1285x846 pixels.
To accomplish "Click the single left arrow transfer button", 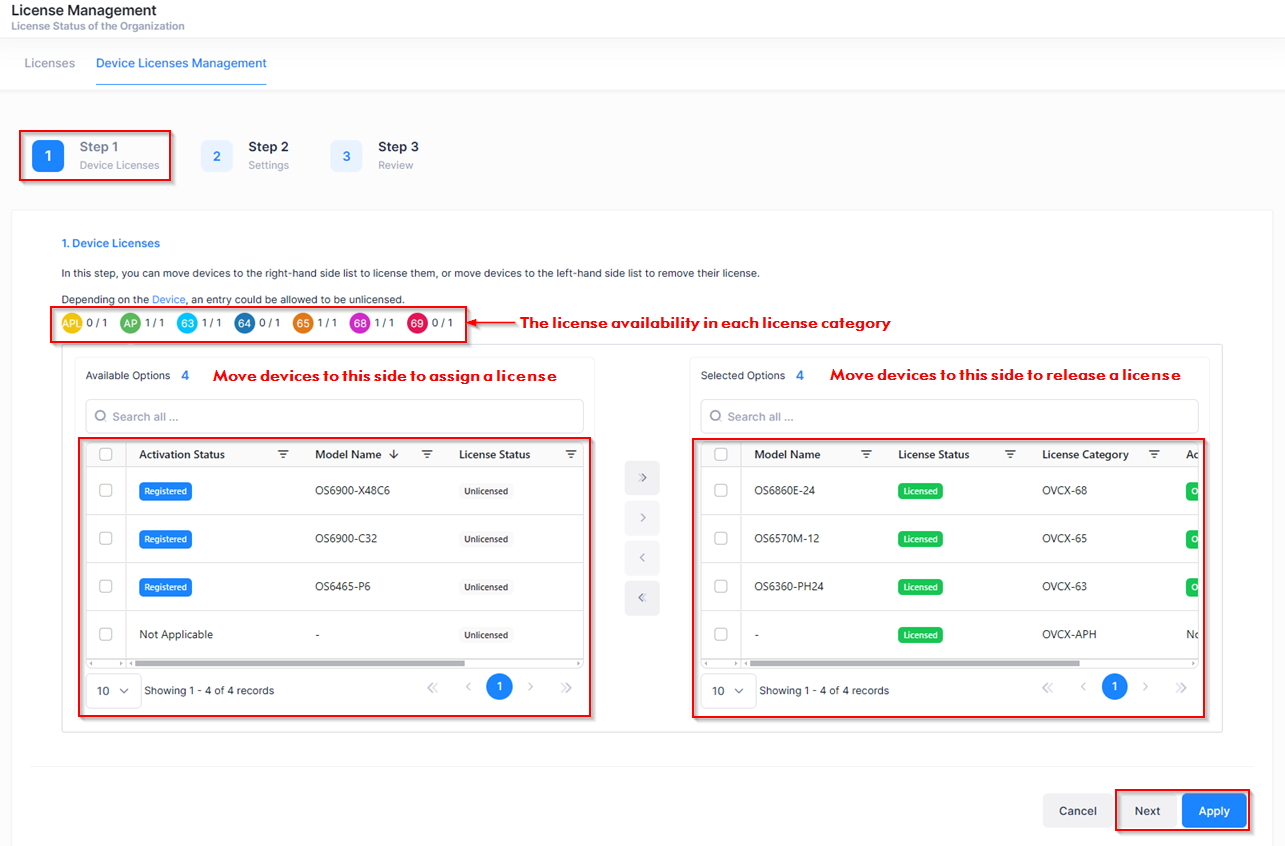I will pyautogui.click(x=642, y=558).
